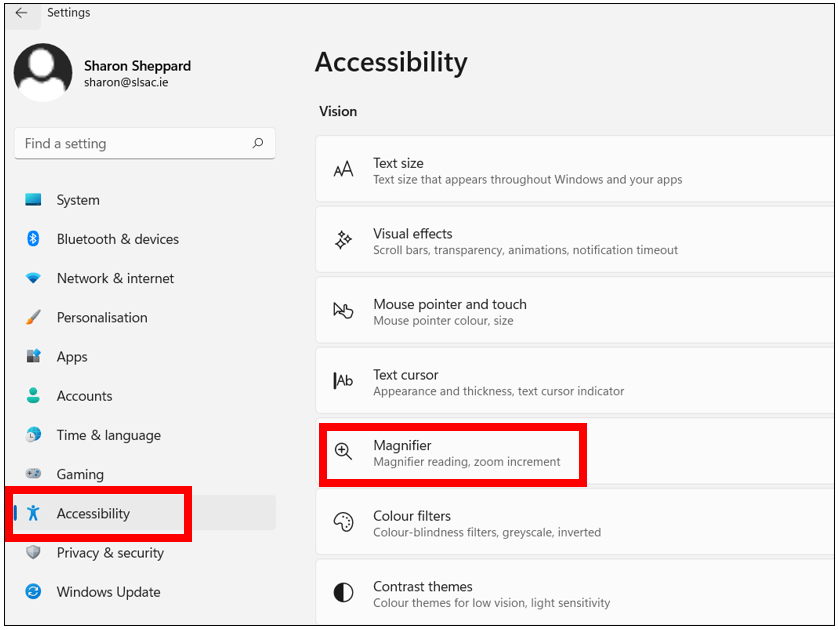Viewport: 838px width, 630px height.
Task: Click the search magnifier icon in Find a setting
Action: click(258, 143)
